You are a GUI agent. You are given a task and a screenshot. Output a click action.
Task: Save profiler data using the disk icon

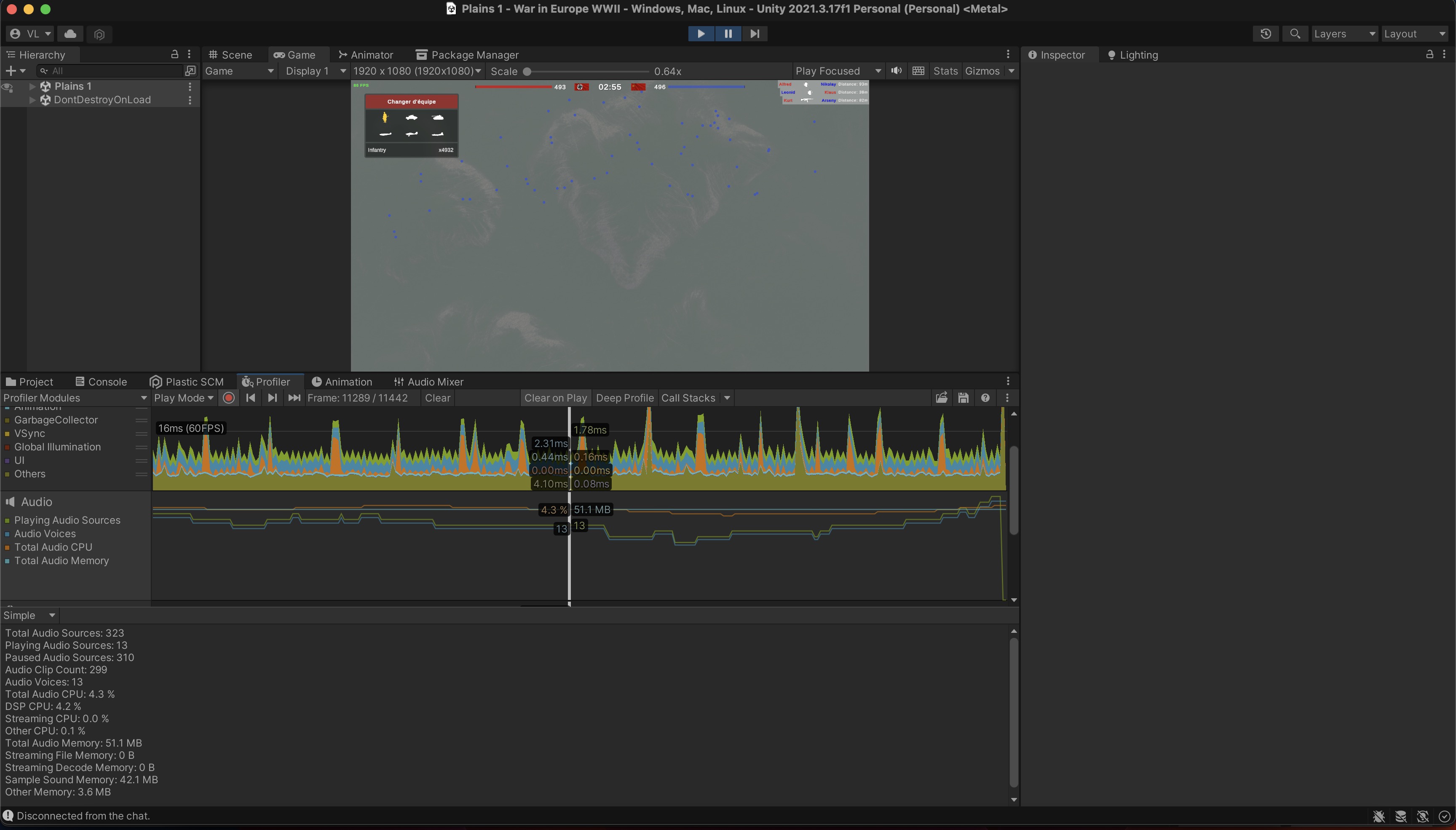coord(963,397)
